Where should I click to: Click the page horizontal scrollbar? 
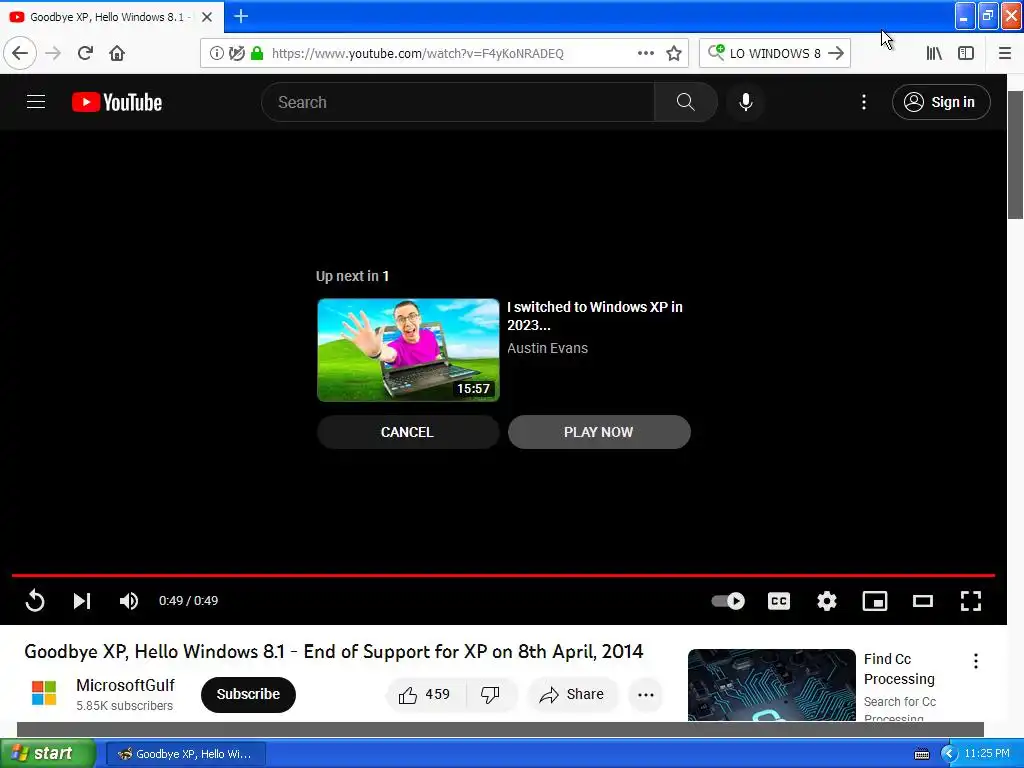point(500,729)
